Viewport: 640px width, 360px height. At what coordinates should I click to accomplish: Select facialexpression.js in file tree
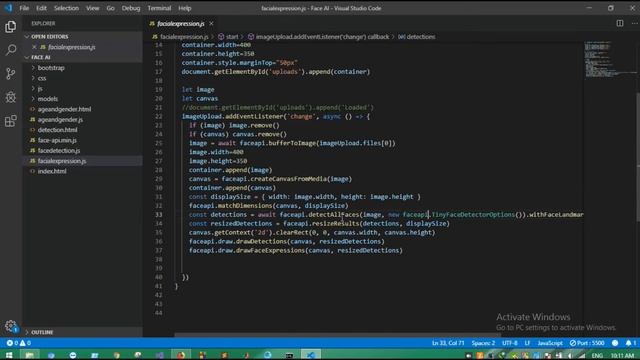coord(83,161)
